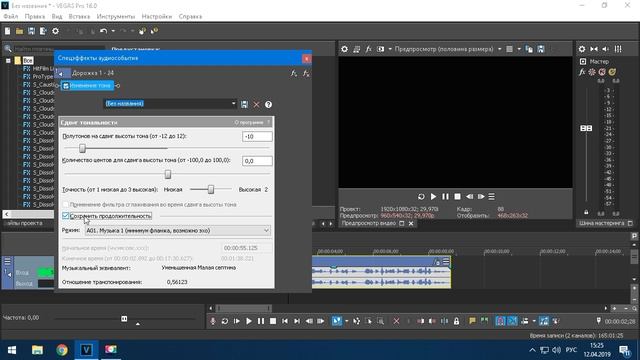
Task: Open plugin help question mark icon
Action: click(268, 104)
